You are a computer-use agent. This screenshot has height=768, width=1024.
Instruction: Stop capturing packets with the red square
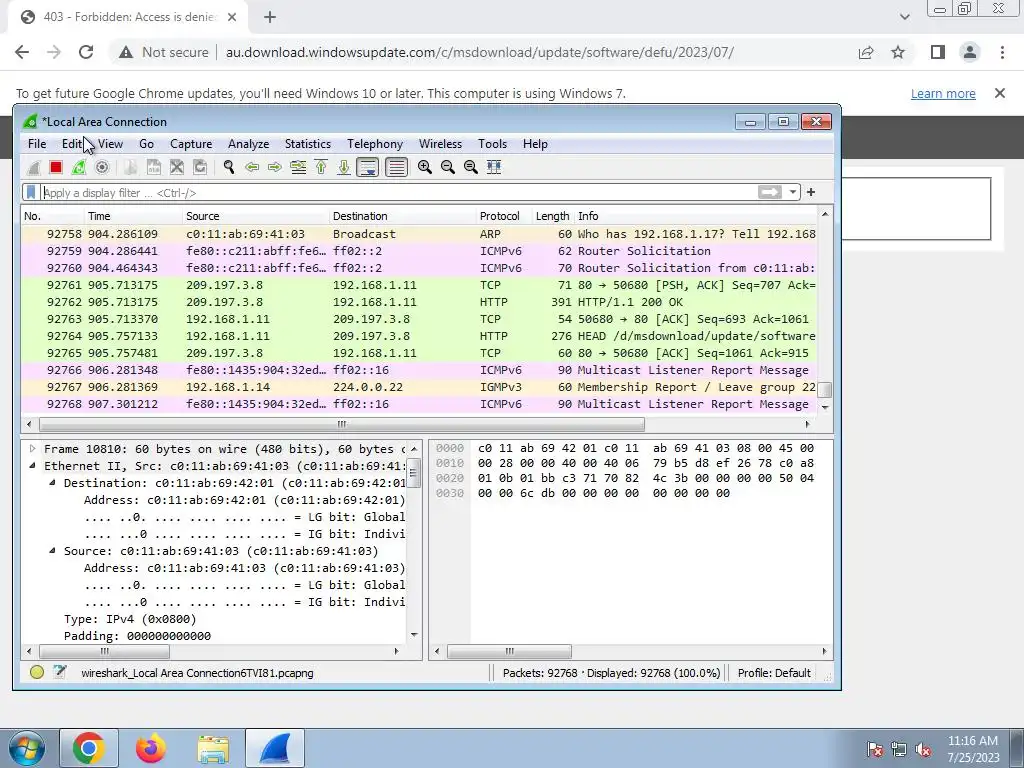pos(56,167)
